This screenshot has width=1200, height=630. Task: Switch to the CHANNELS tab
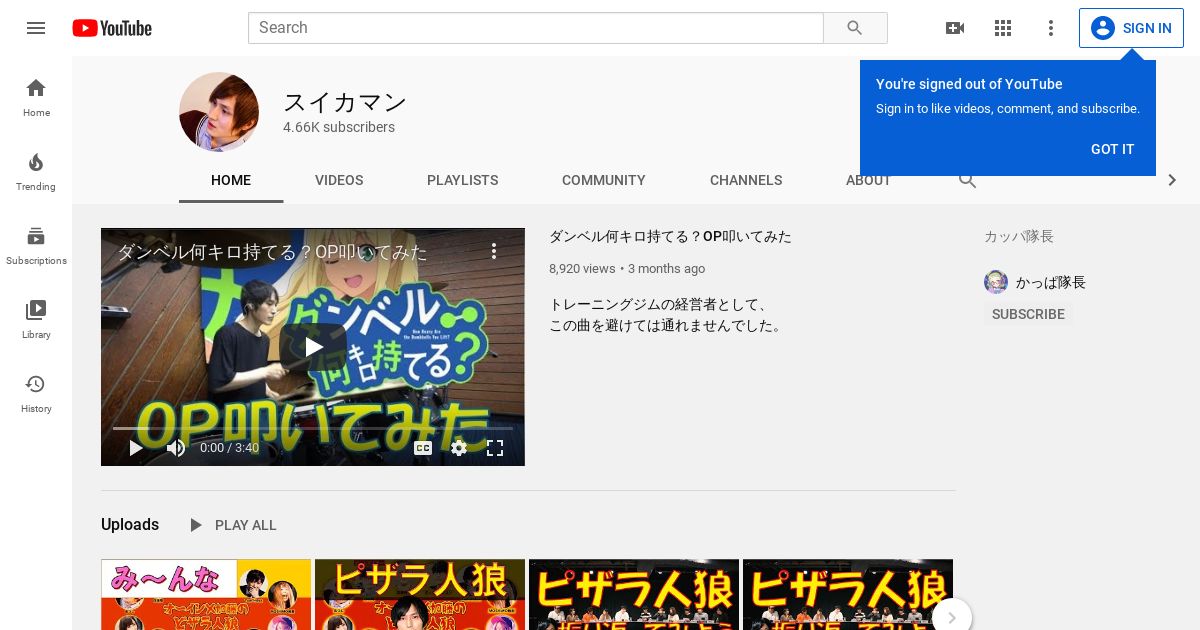coord(746,180)
